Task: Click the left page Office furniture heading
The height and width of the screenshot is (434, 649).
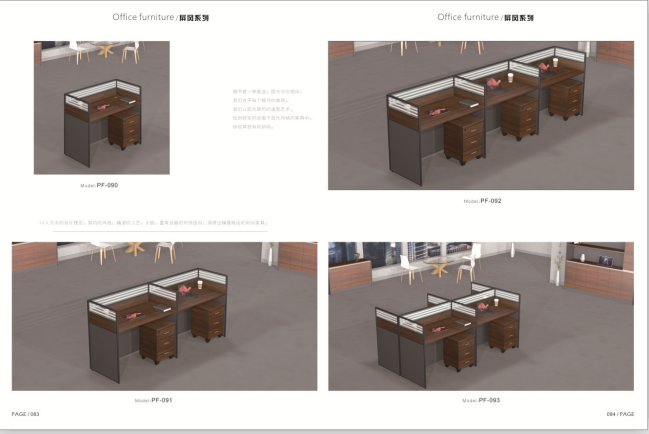Action: (161, 18)
